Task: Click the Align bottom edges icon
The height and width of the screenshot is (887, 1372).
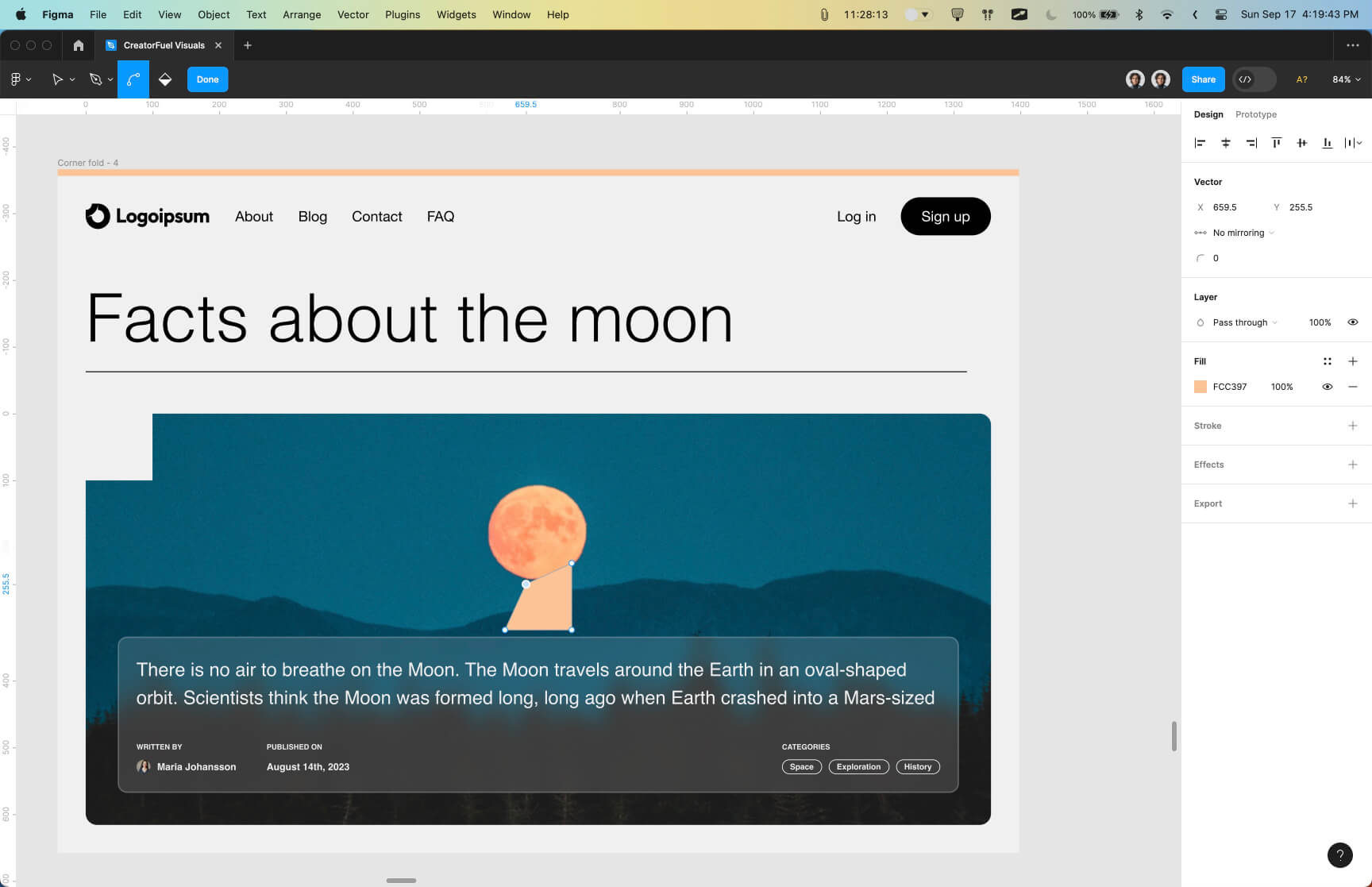Action: tap(1327, 143)
